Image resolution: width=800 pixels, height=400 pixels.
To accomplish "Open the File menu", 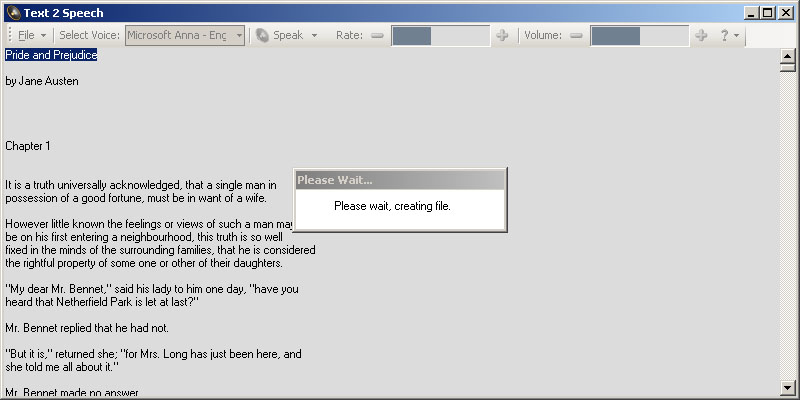I will 26,35.
